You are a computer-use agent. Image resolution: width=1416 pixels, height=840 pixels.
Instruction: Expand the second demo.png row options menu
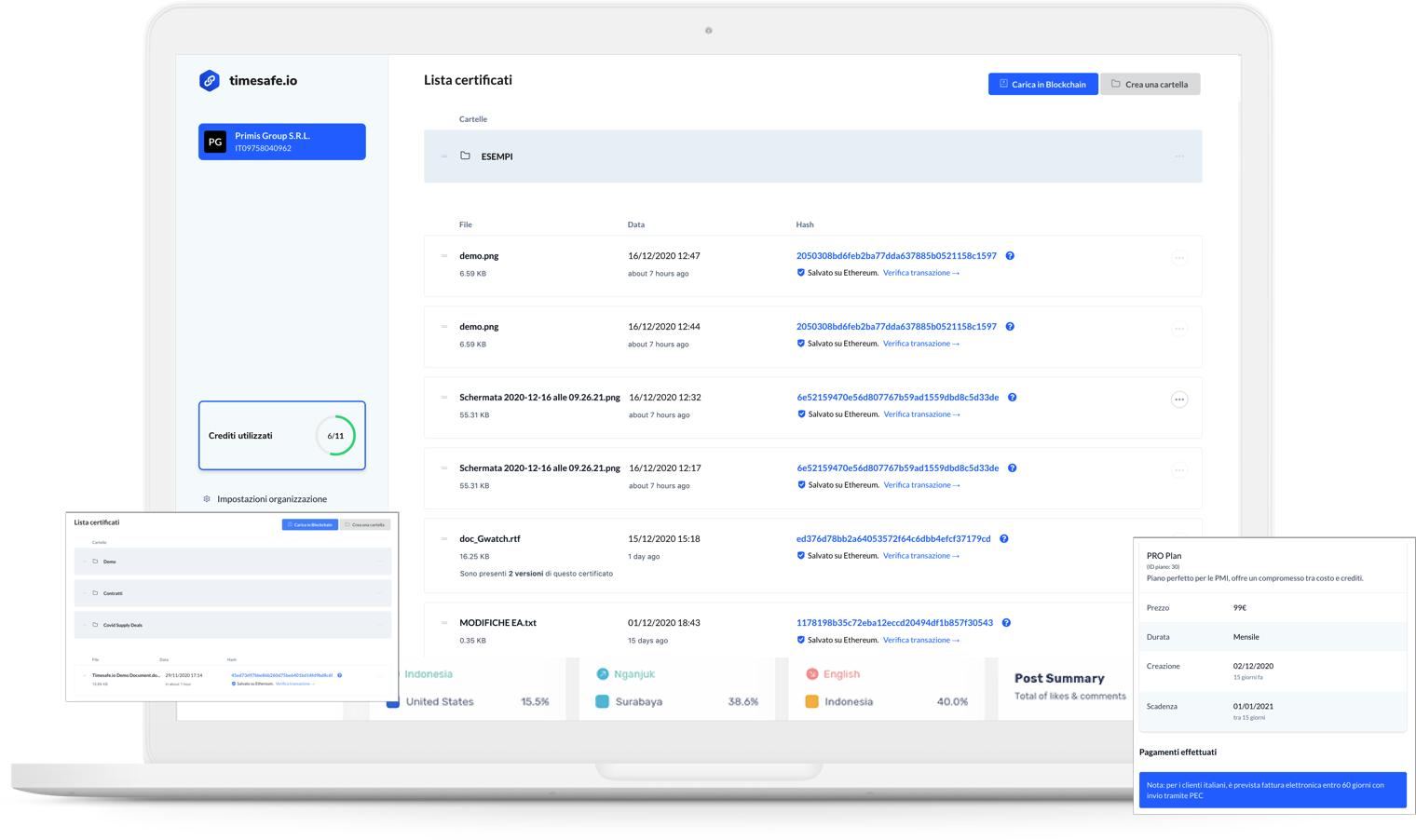click(1178, 329)
